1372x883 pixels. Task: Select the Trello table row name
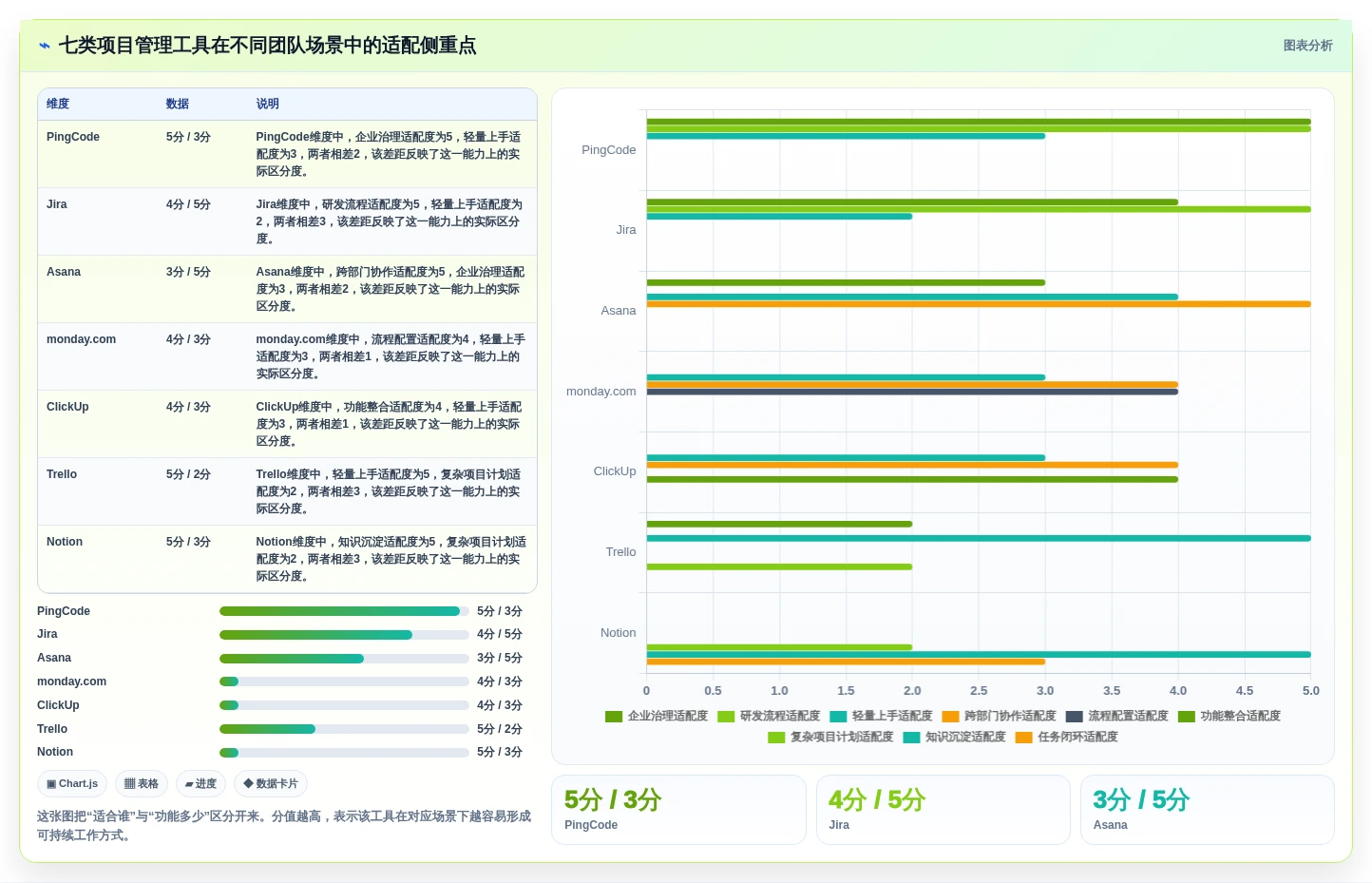62,474
